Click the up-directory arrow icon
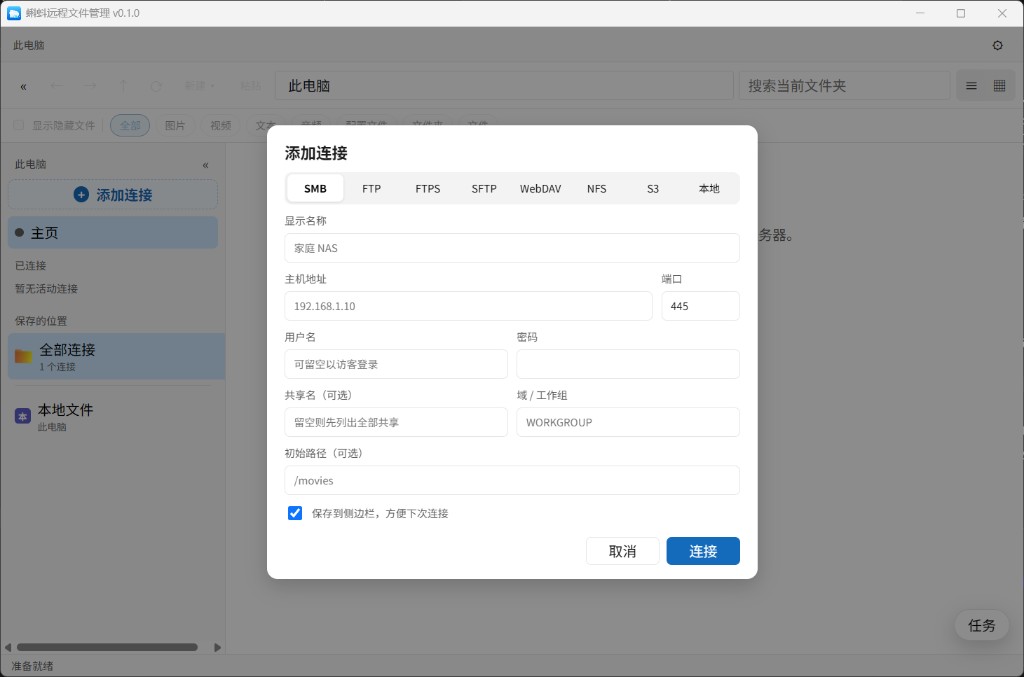The width and height of the screenshot is (1024, 677). (x=123, y=86)
